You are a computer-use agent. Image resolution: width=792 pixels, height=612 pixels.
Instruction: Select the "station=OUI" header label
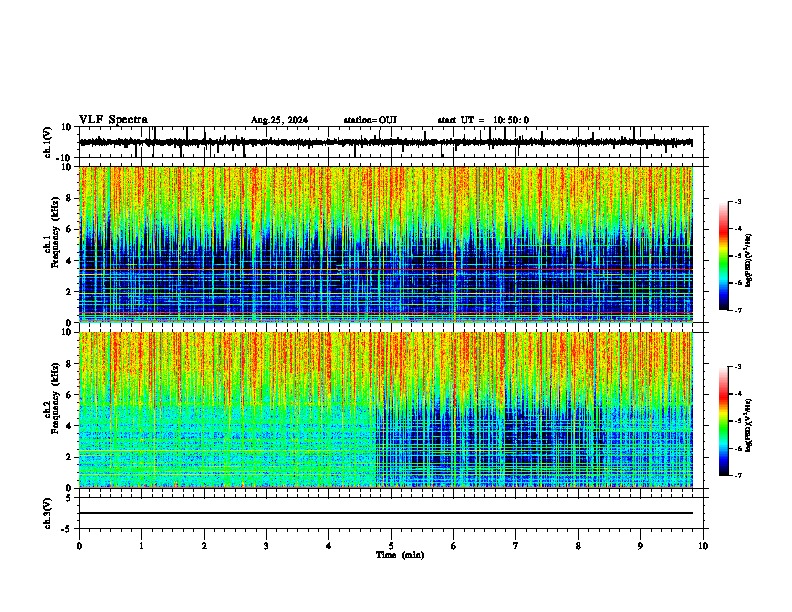pyautogui.click(x=370, y=120)
